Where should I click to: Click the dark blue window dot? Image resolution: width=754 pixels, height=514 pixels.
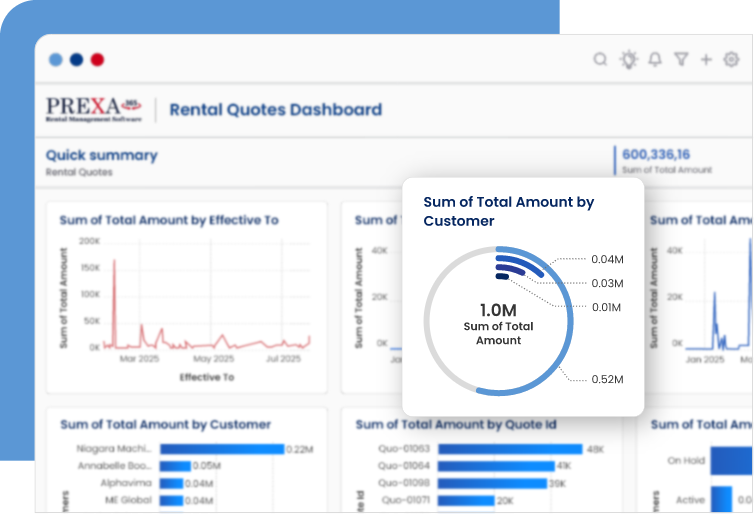coord(76,60)
